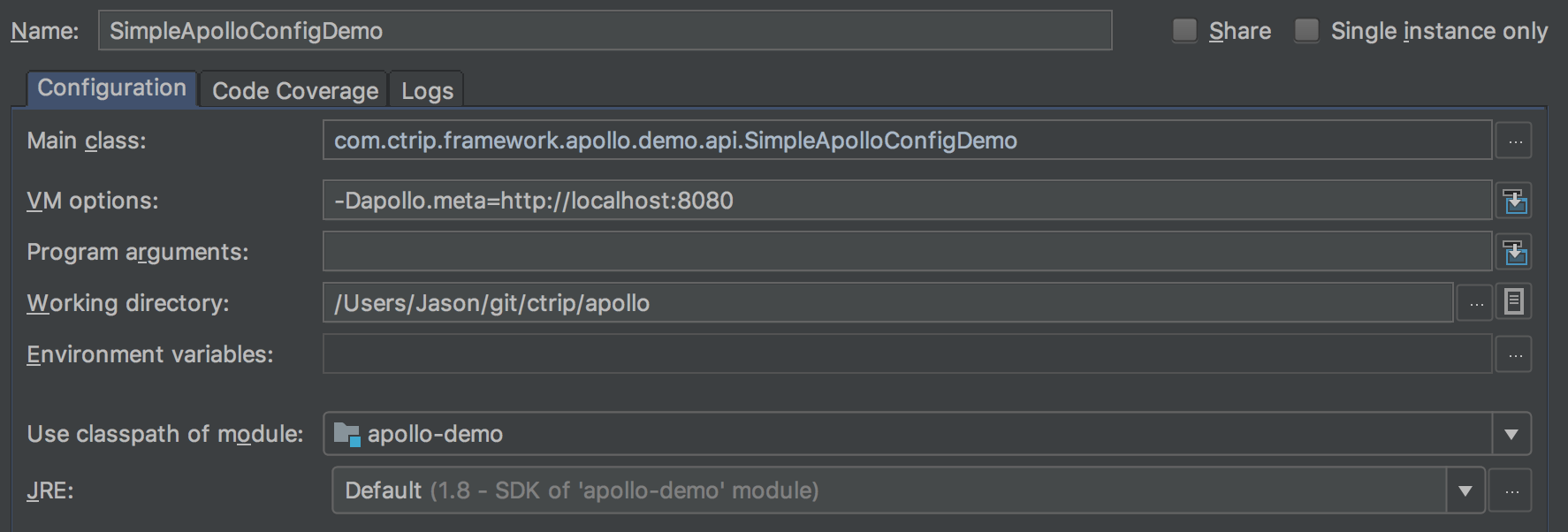Image resolution: width=1568 pixels, height=532 pixels.
Task: Enable the Share checkbox
Action: [1184, 31]
